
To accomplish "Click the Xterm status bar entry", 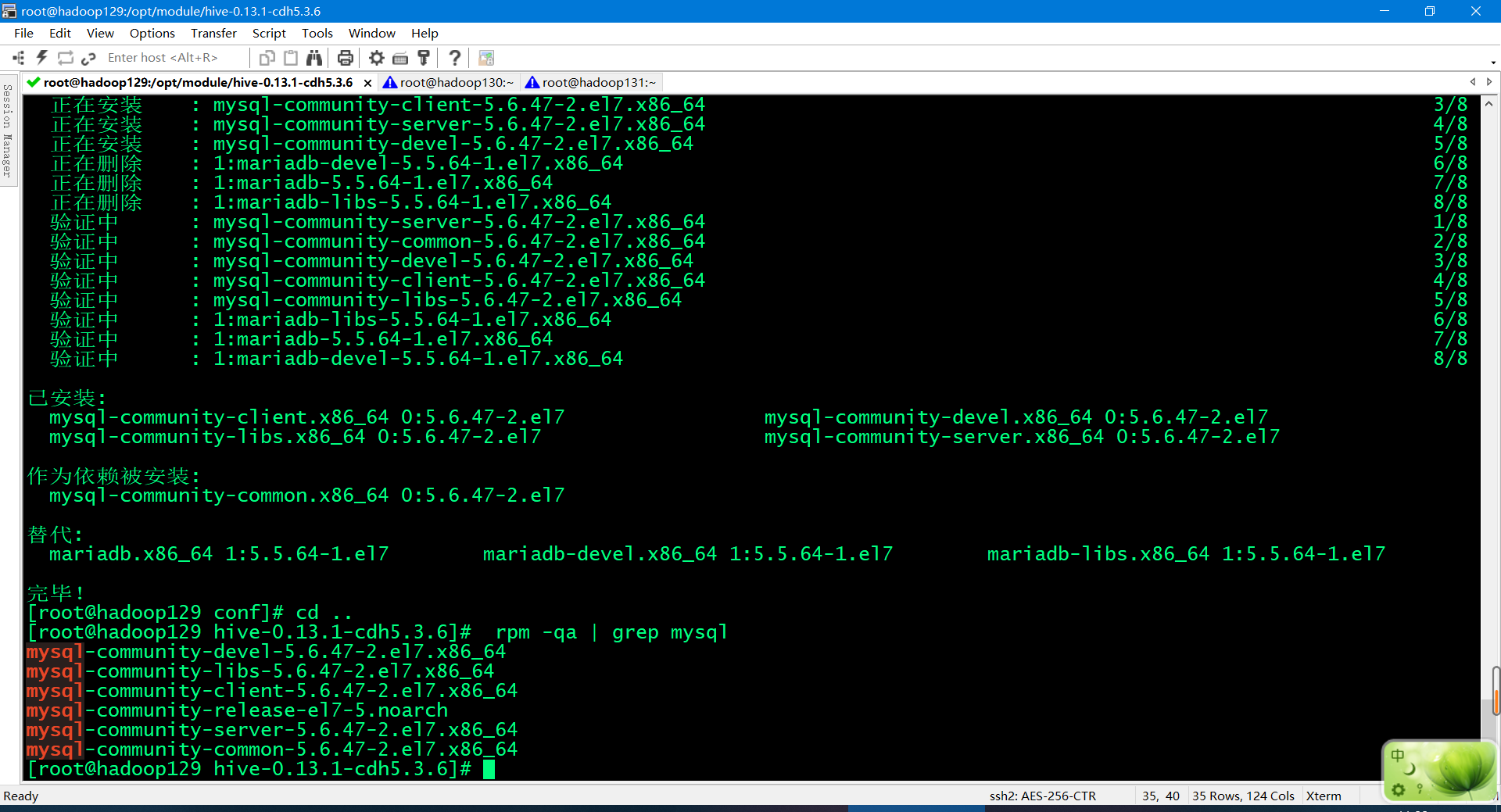I will click(x=1324, y=796).
